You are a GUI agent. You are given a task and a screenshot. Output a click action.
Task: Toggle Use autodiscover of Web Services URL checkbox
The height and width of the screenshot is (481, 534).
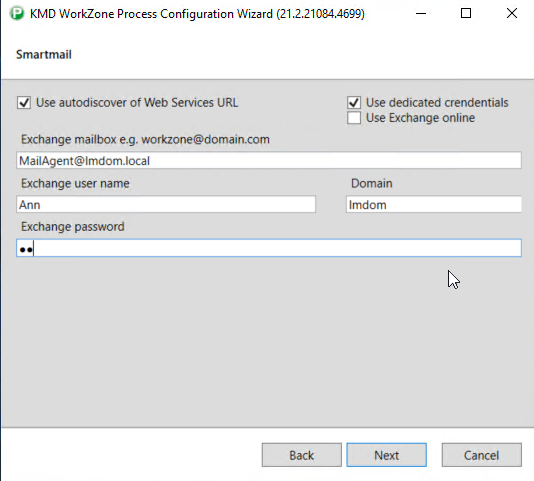(x=24, y=103)
